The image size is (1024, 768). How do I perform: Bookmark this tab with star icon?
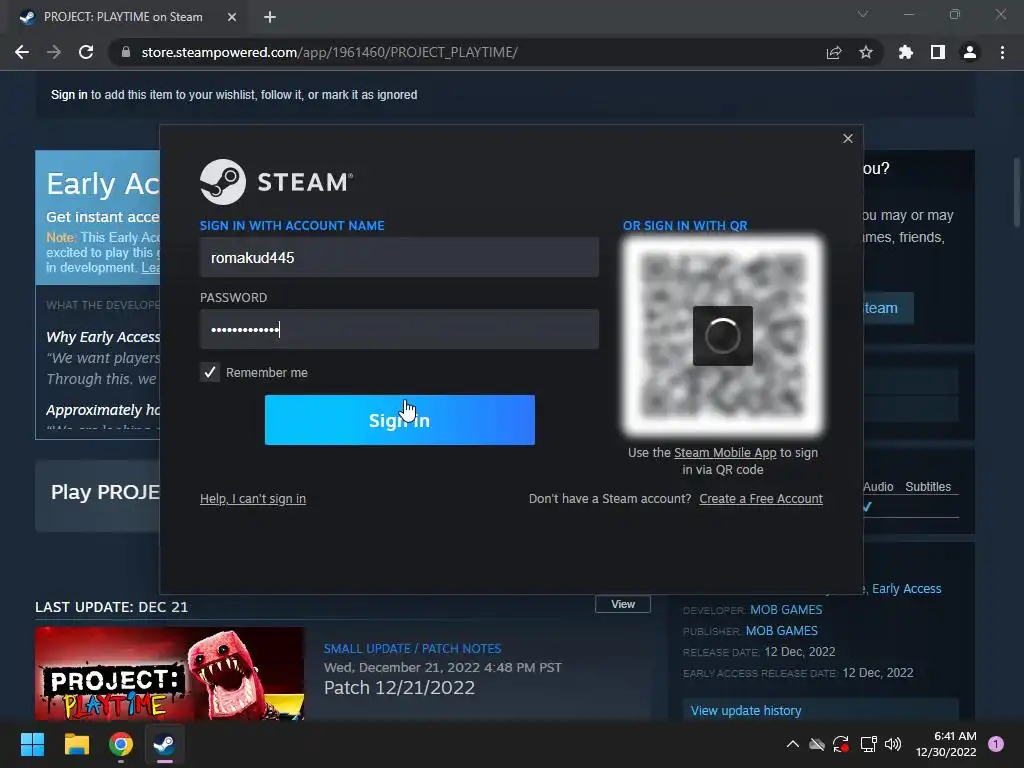tap(866, 52)
